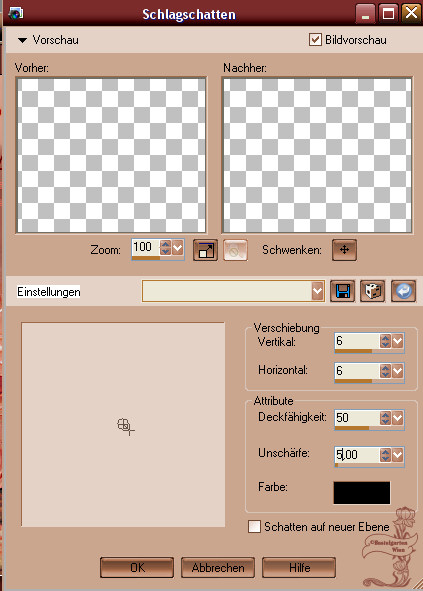This screenshot has width=423, height=591.
Task: Enable Schatten auf neuer Ebene checkbox
Action: click(x=254, y=527)
